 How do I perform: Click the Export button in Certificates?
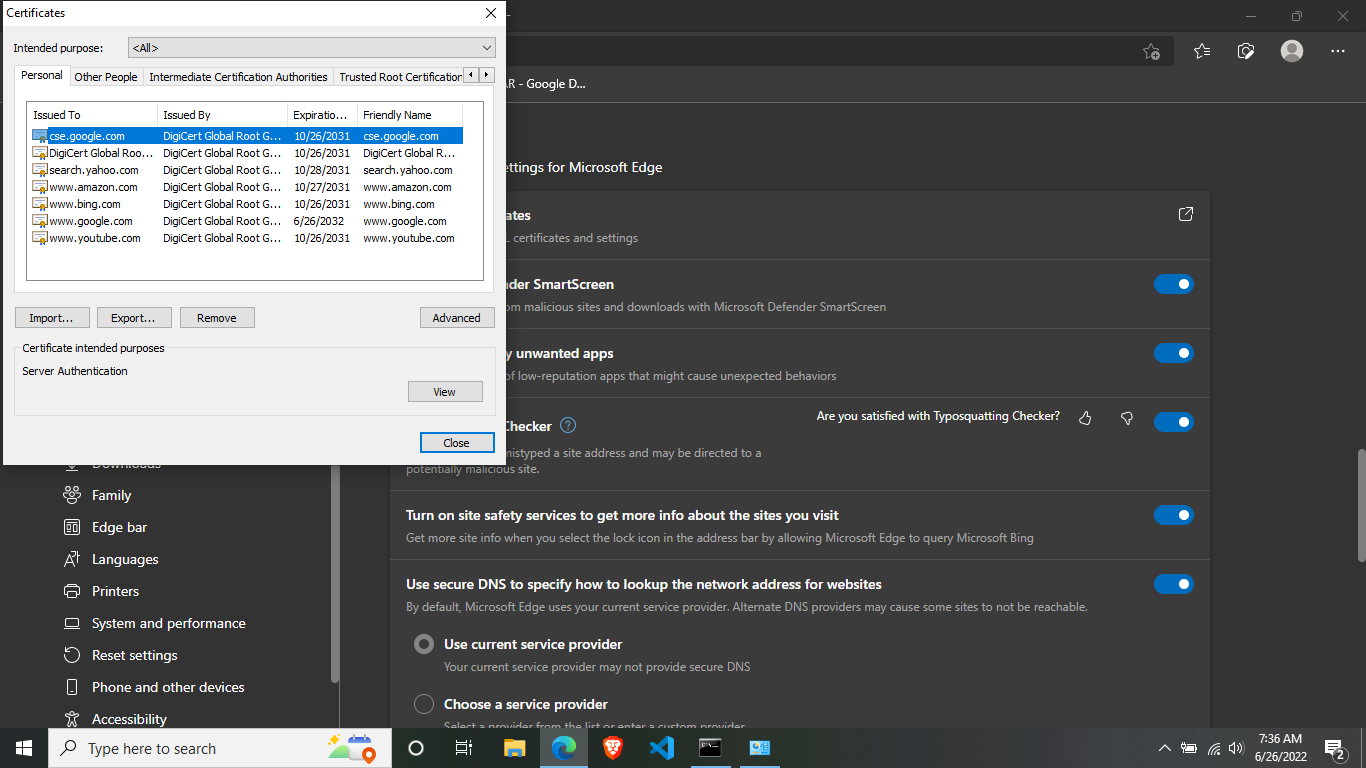coord(133,318)
